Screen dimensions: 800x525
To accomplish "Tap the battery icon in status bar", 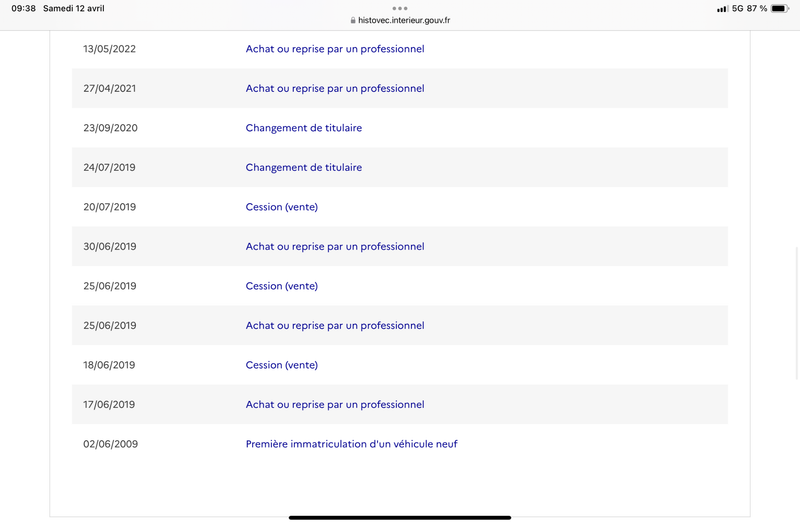I will pos(780,8).
